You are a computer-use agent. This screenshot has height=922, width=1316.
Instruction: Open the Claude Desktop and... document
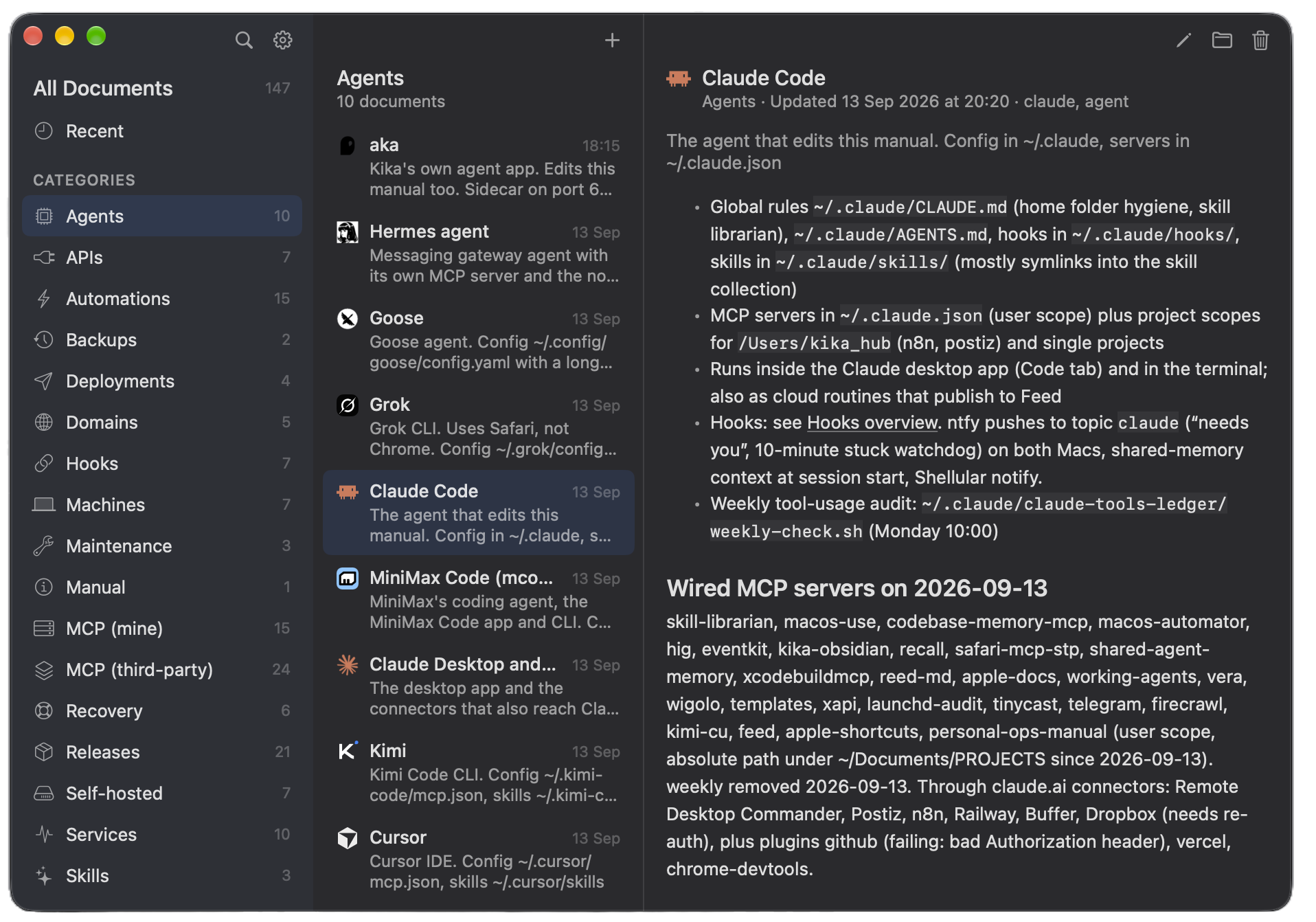tap(478, 686)
